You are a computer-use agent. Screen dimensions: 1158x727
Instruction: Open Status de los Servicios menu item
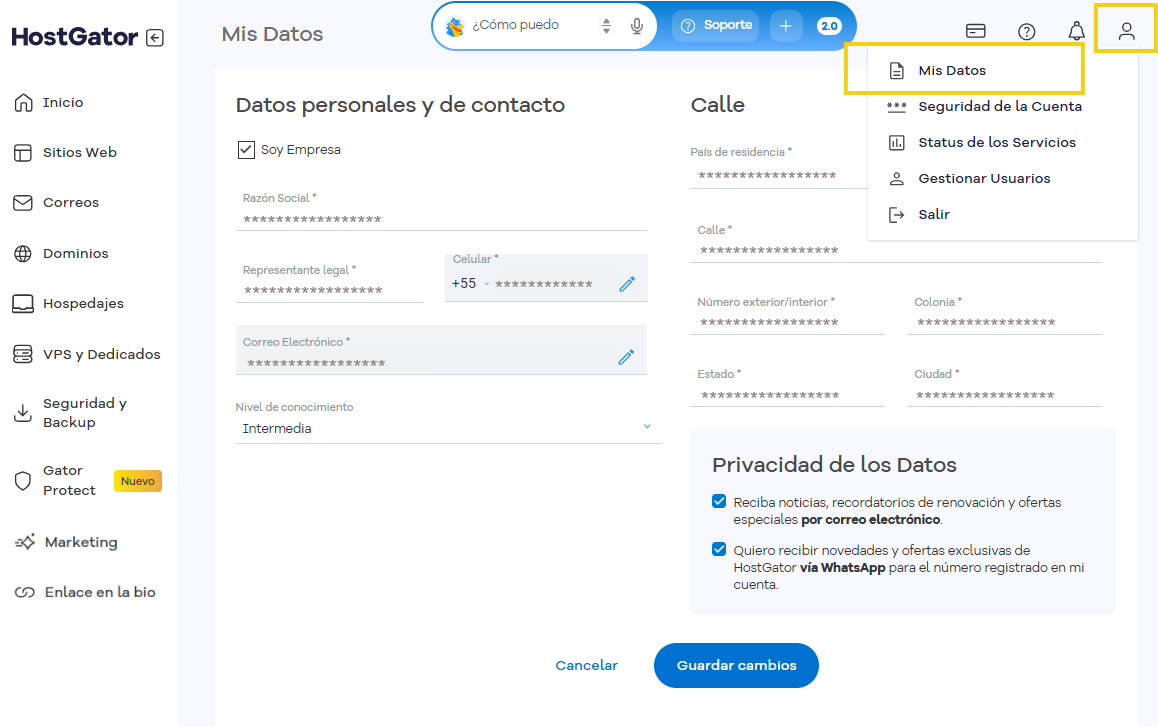pyautogui.click(x=997, y=143)
